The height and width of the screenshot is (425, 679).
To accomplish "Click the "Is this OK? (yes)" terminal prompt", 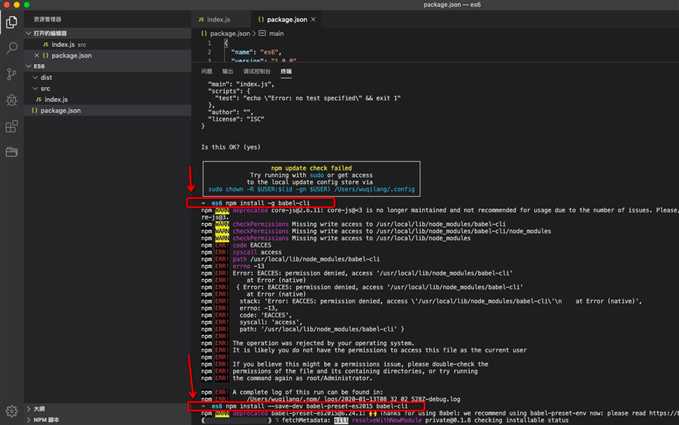I will (x=231, y=147).
